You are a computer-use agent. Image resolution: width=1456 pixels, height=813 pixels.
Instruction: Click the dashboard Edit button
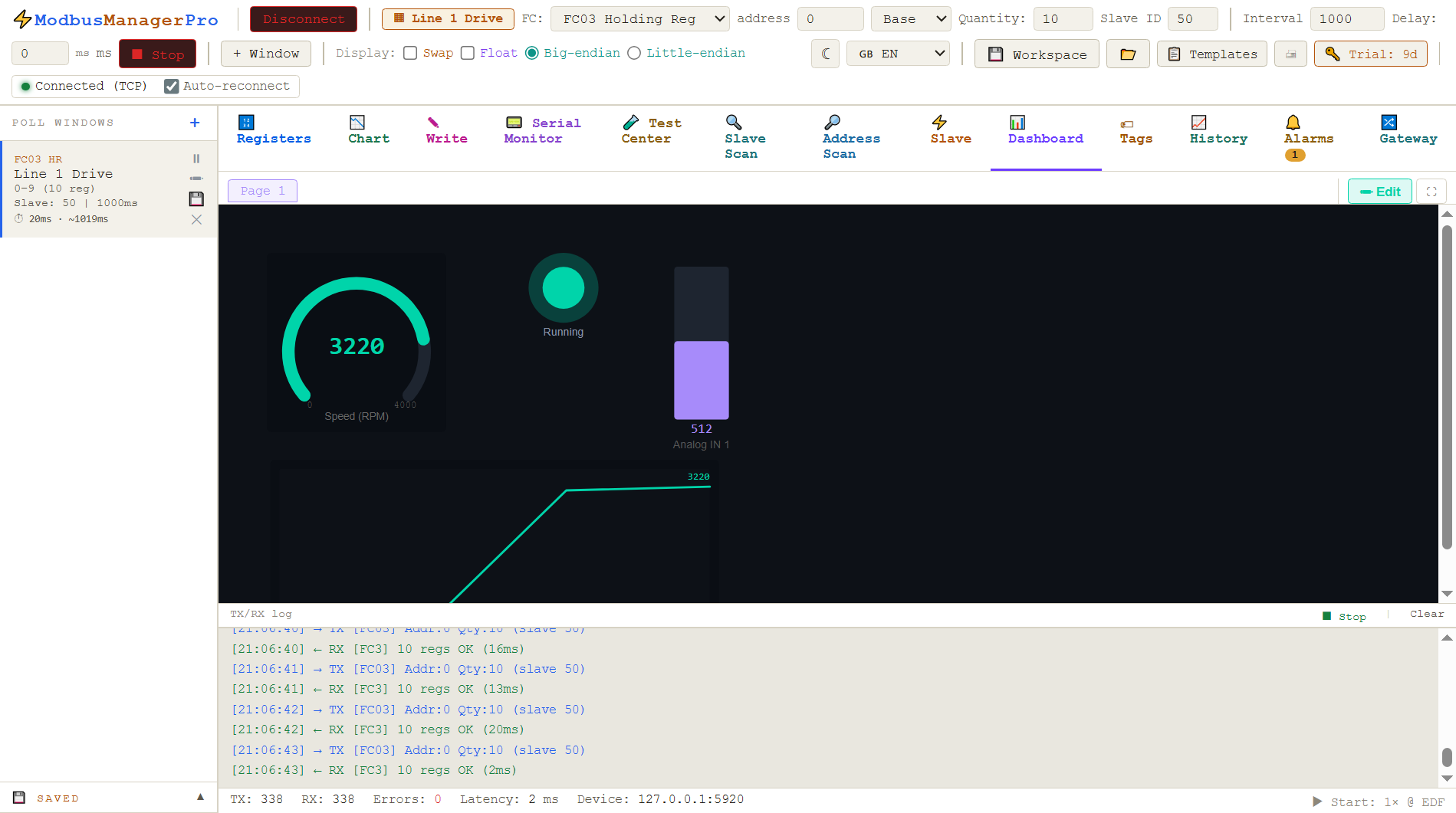click(x=1380, y=192)
